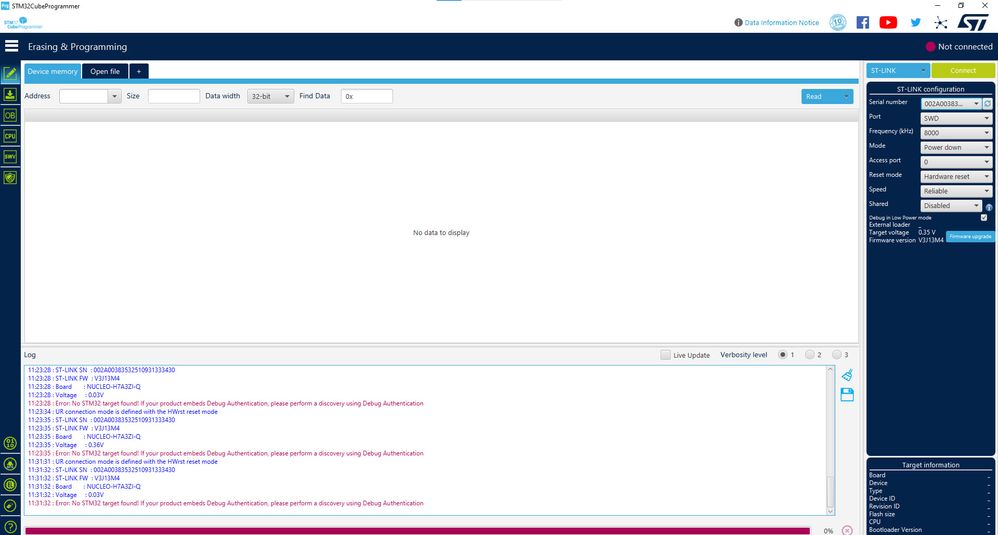
Task: Open the binary 0110 sidebar icon
Action: click(10, 443)
